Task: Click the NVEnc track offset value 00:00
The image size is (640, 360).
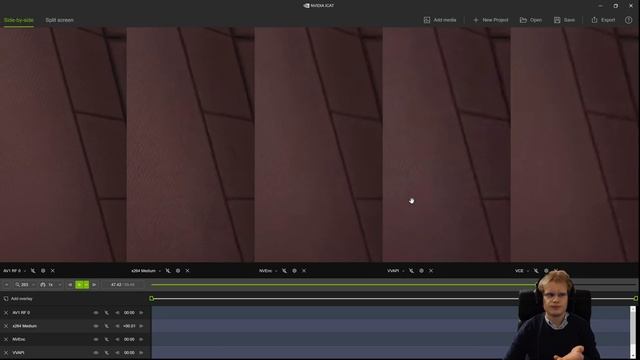Action: point(129,339)
